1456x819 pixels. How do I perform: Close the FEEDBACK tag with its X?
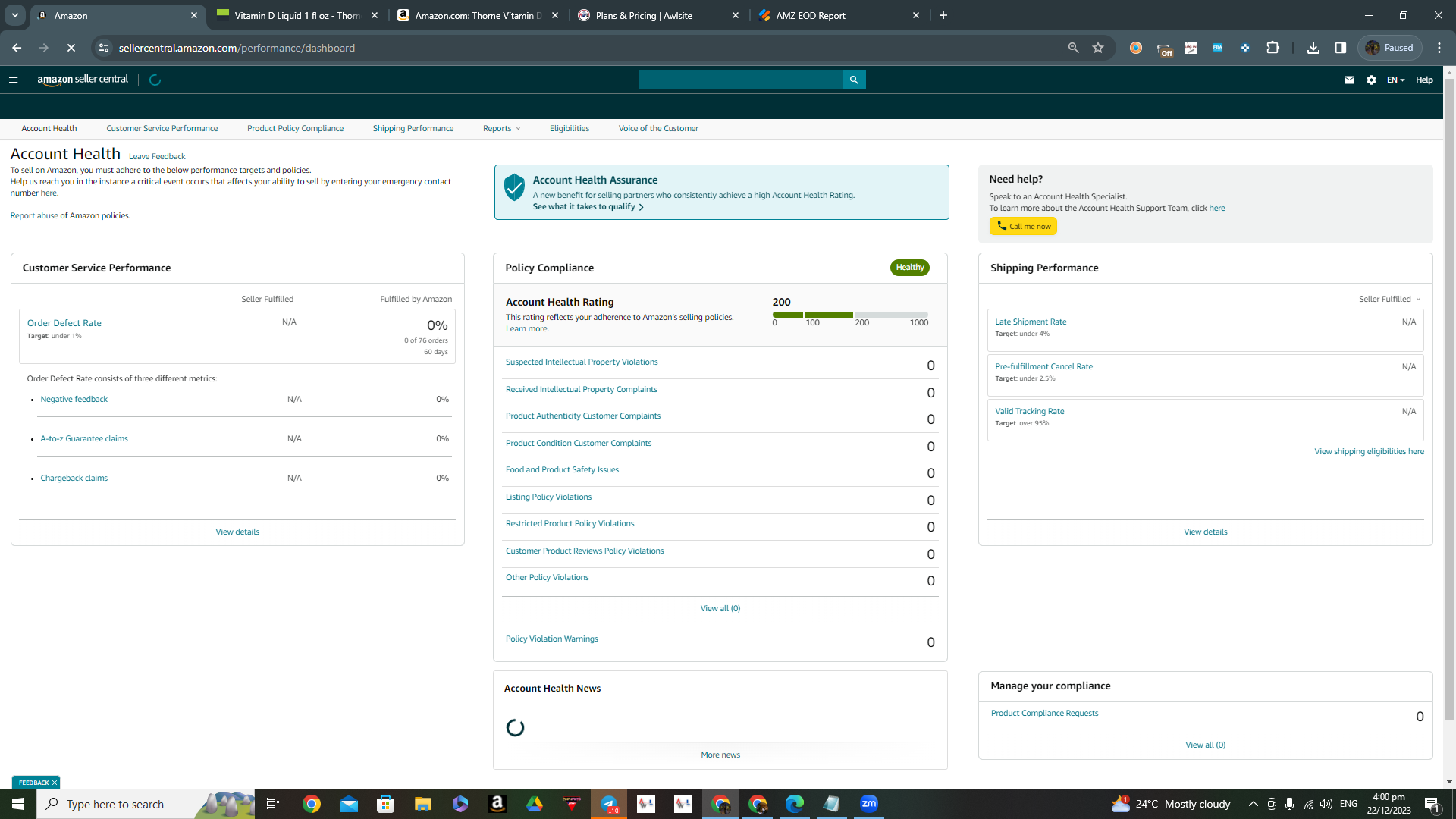[55, 783]
